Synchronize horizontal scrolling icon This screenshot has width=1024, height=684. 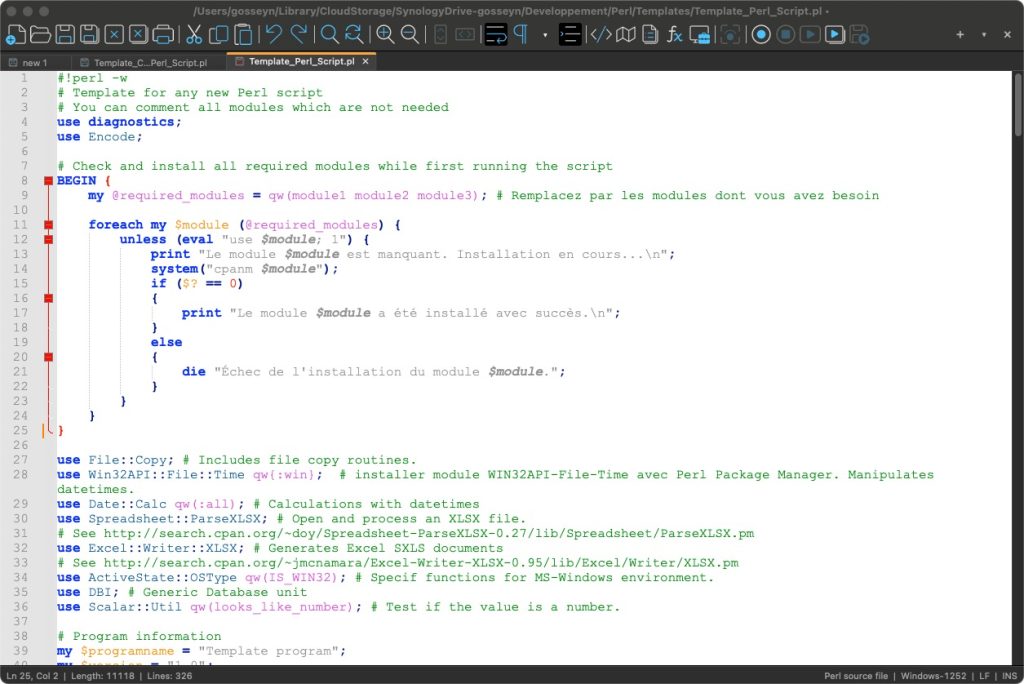click(465, 35)
